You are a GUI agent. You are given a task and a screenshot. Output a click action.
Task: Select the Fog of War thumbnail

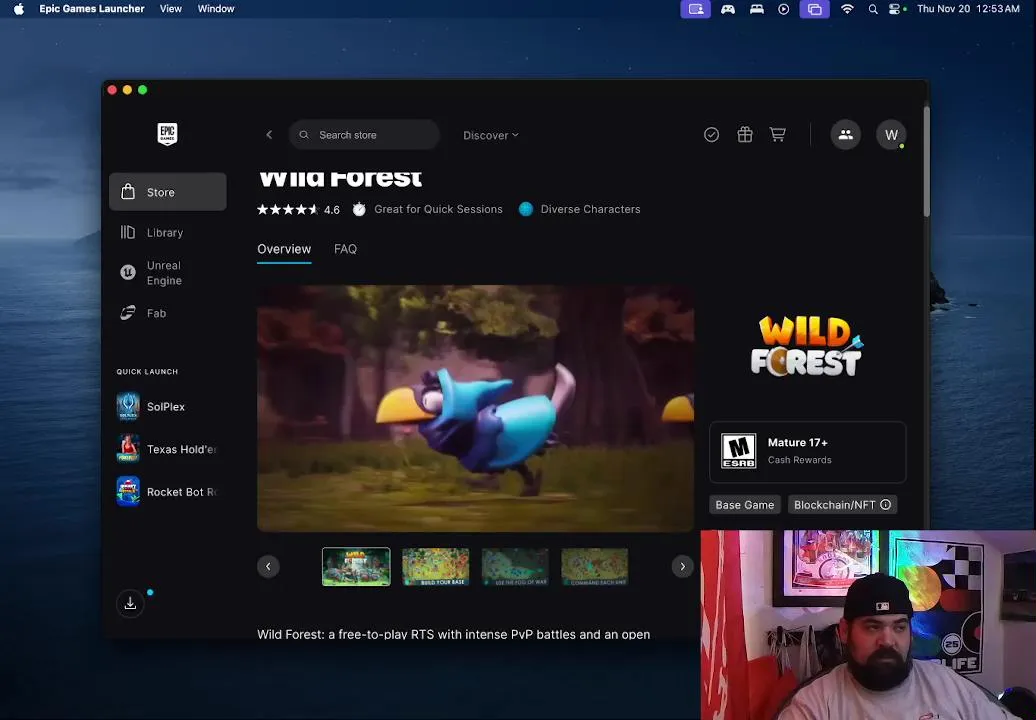click(x=515, y=566)
